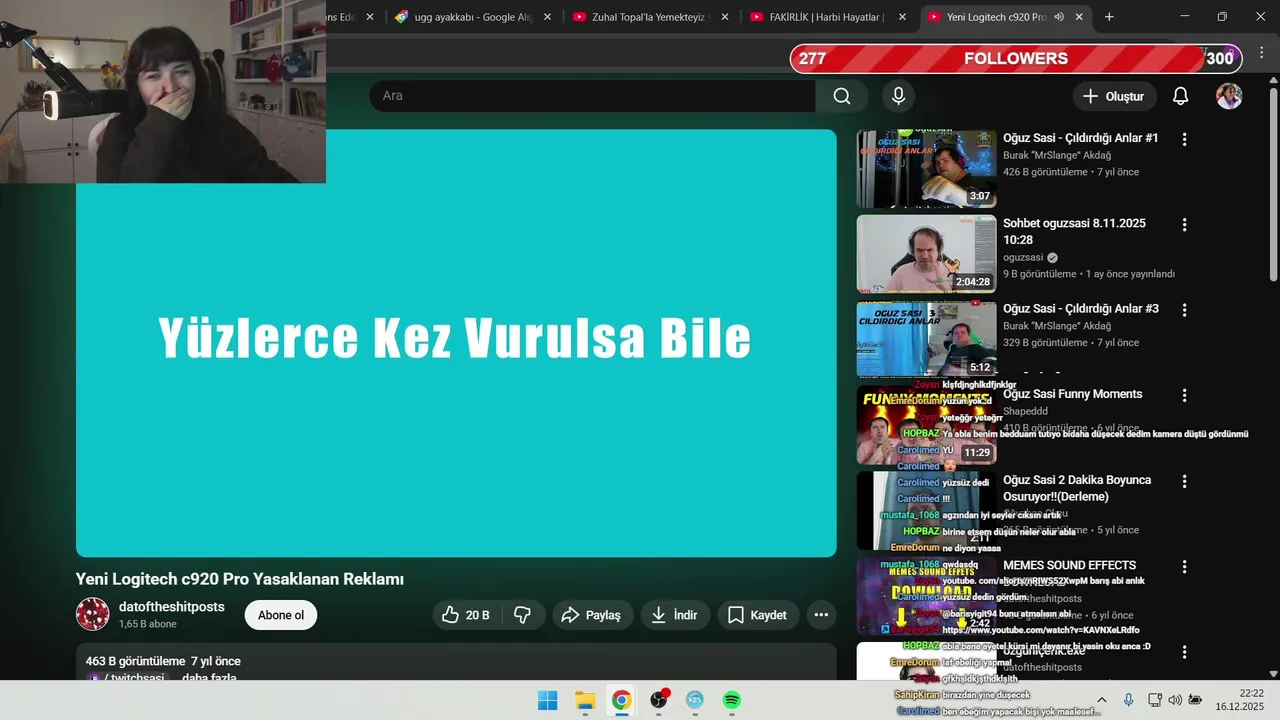Switch to Zuhal Topal'la Yemekteyiz tab

click(652, 17)
